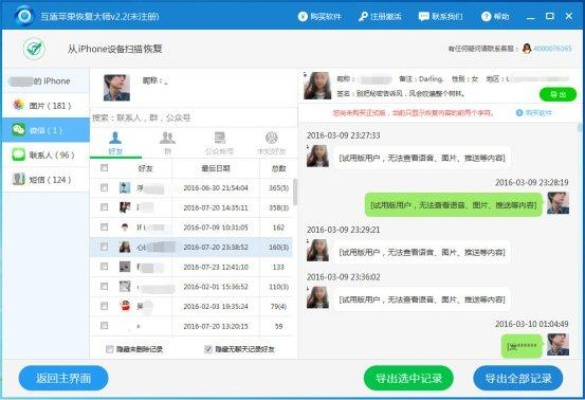Viewport: 585px width, 400px height.
Task: Click the incoming message at 2016-03-09 23:36:02
Action: point(422,299)
